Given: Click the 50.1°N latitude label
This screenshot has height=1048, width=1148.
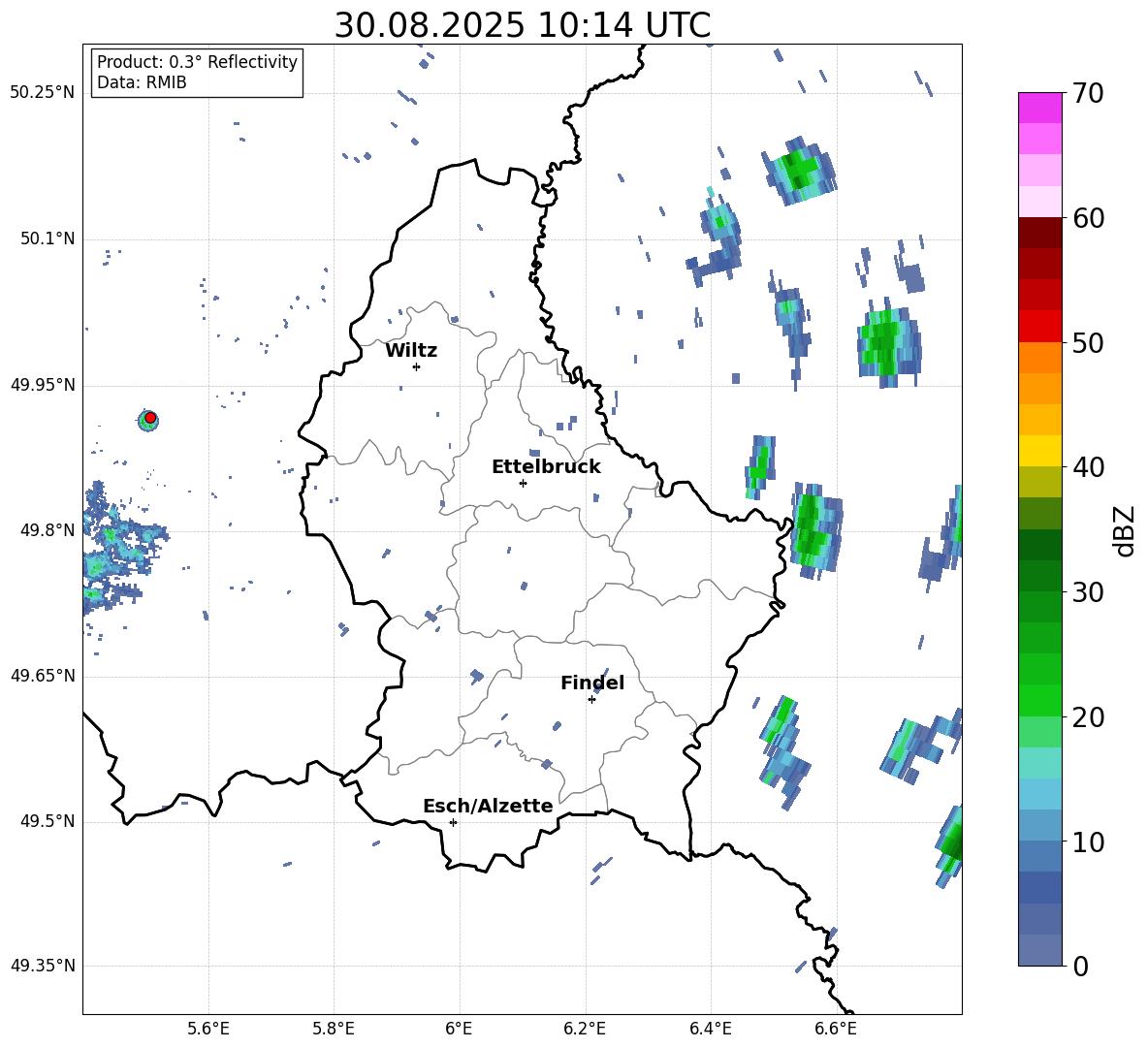Looking at the screenshot, I should coord(47,239).
